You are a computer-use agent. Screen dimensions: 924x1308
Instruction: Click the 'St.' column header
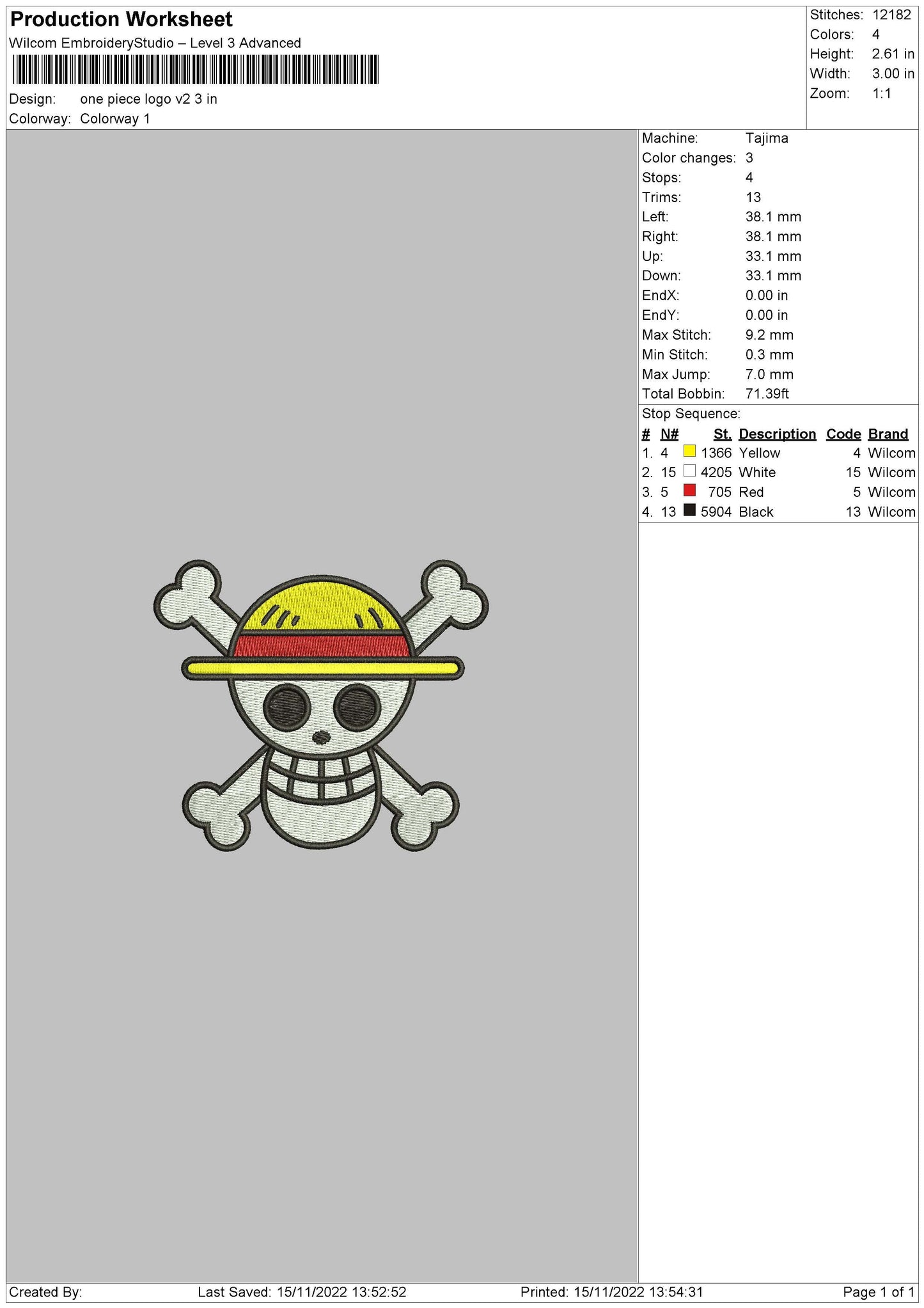point(723,434)
